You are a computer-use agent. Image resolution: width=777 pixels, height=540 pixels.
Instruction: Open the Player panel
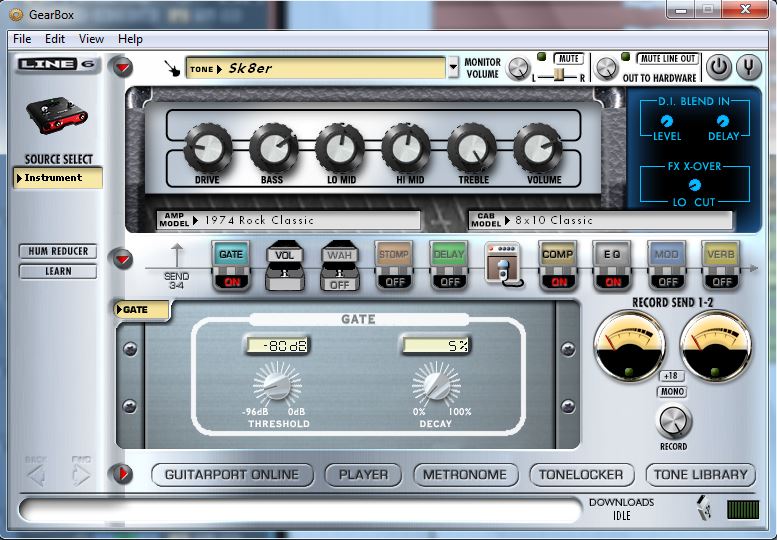pos(363,475)
